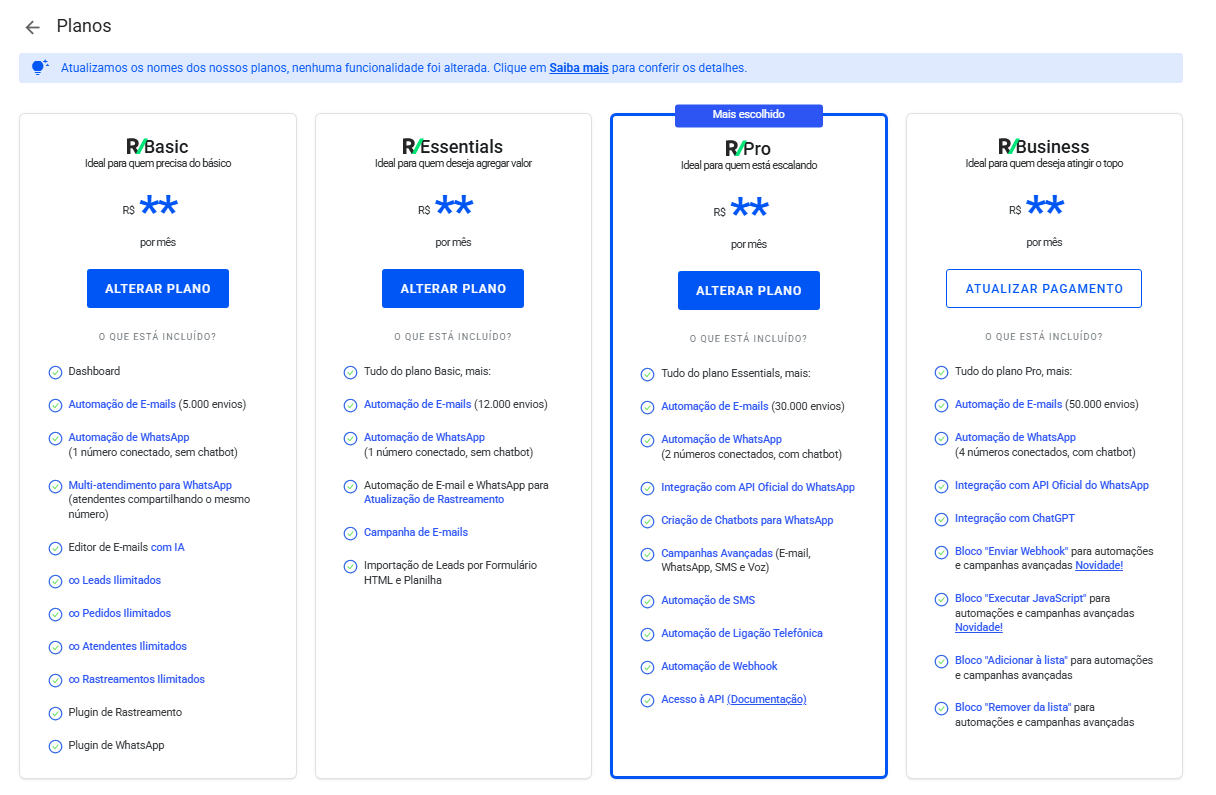Click the check icon next to Integração com ChatGPT
Viewport: 1216px width, 795px height.
(941, 519)
